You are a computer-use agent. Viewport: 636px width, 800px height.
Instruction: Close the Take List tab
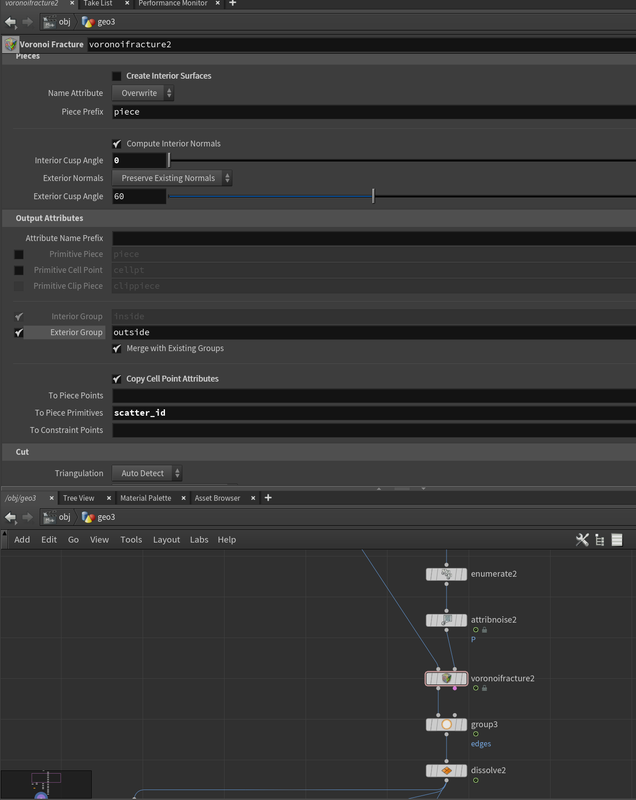(127, 3)
